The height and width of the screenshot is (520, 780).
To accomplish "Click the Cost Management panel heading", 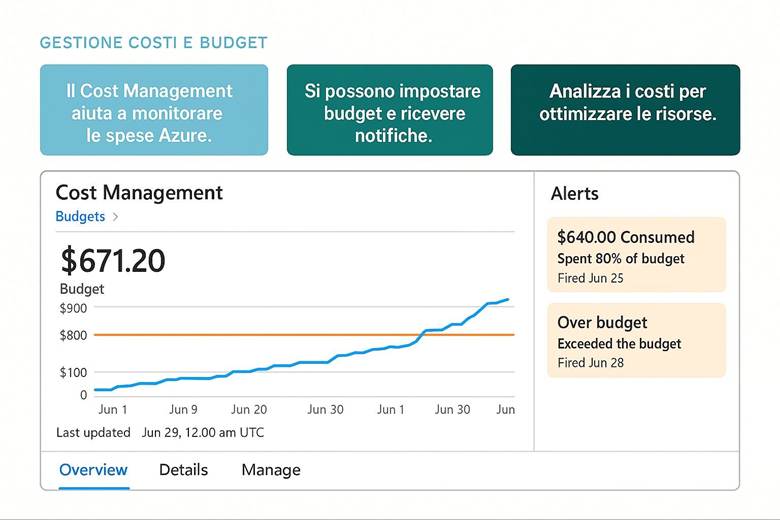I will tap(139, 193).
